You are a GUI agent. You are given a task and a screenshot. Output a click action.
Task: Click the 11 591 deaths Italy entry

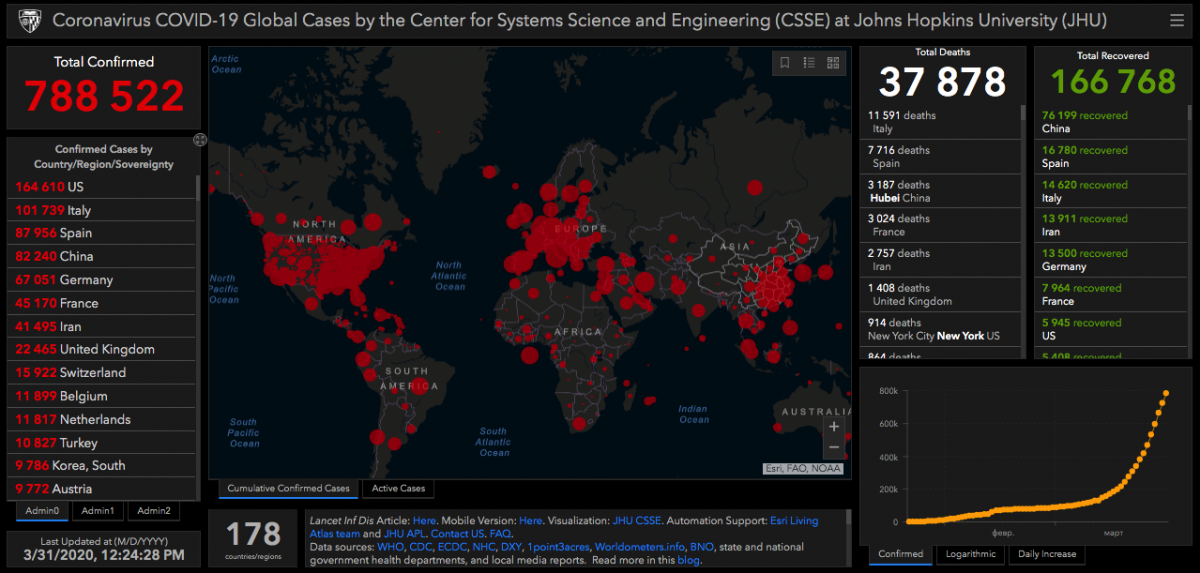[x=940, y=122]
